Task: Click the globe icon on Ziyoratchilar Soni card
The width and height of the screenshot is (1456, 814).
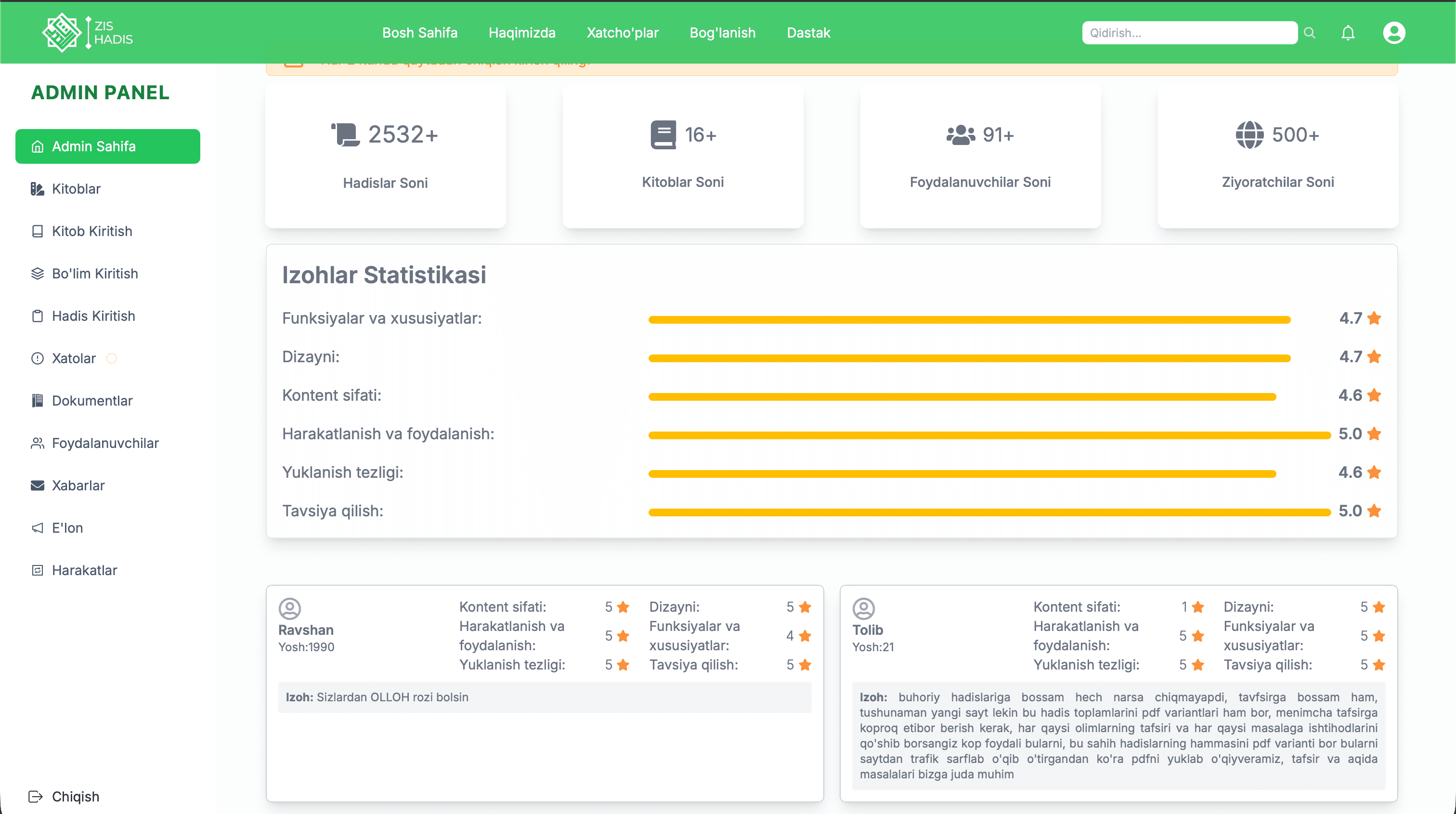Action: coord(1249,134)
